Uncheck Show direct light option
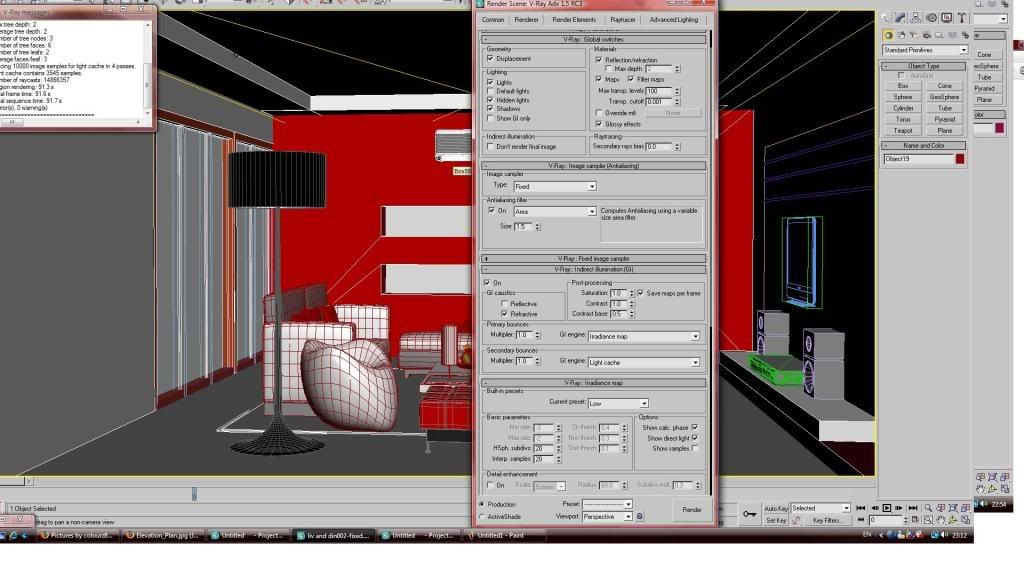 694,438
